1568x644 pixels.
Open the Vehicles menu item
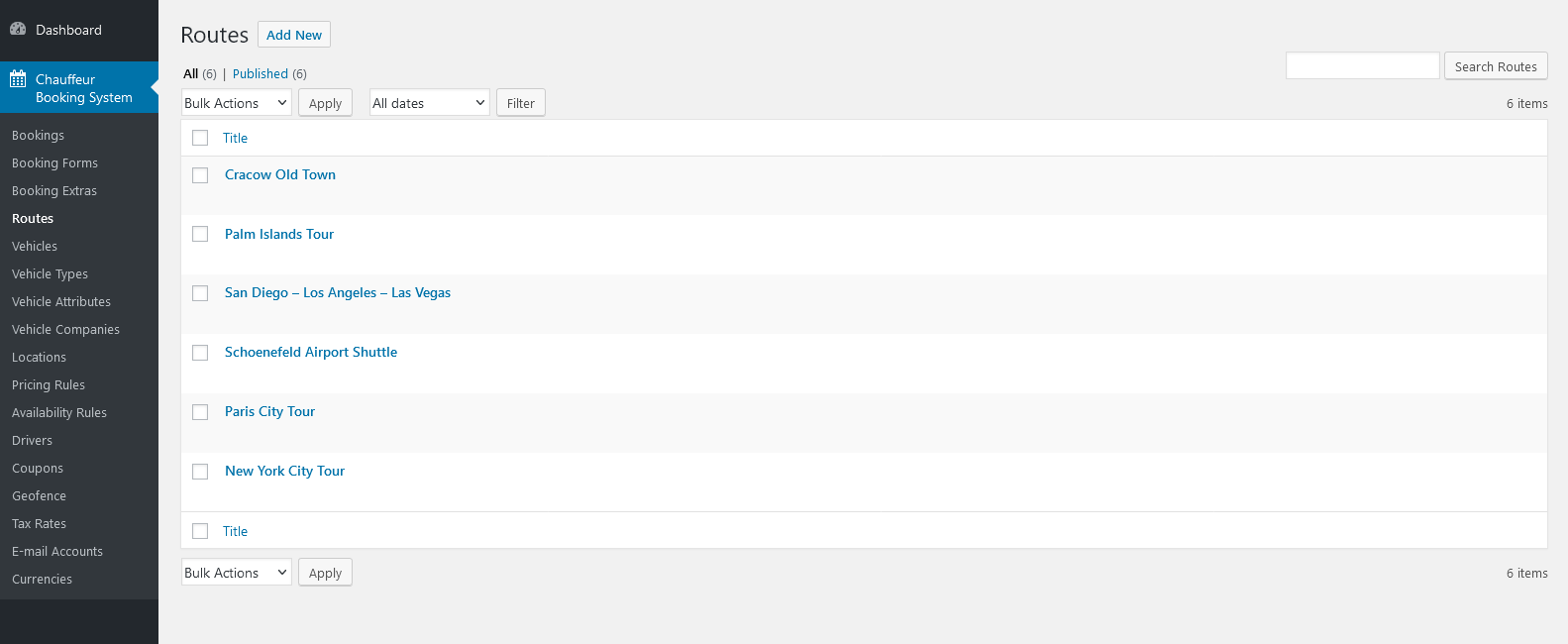click(35, 247)
